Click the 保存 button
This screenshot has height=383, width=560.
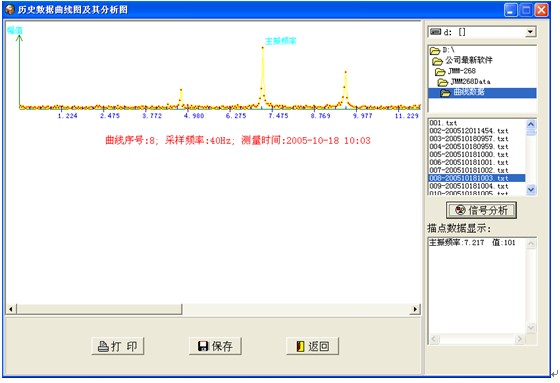(x=215, y=346)
